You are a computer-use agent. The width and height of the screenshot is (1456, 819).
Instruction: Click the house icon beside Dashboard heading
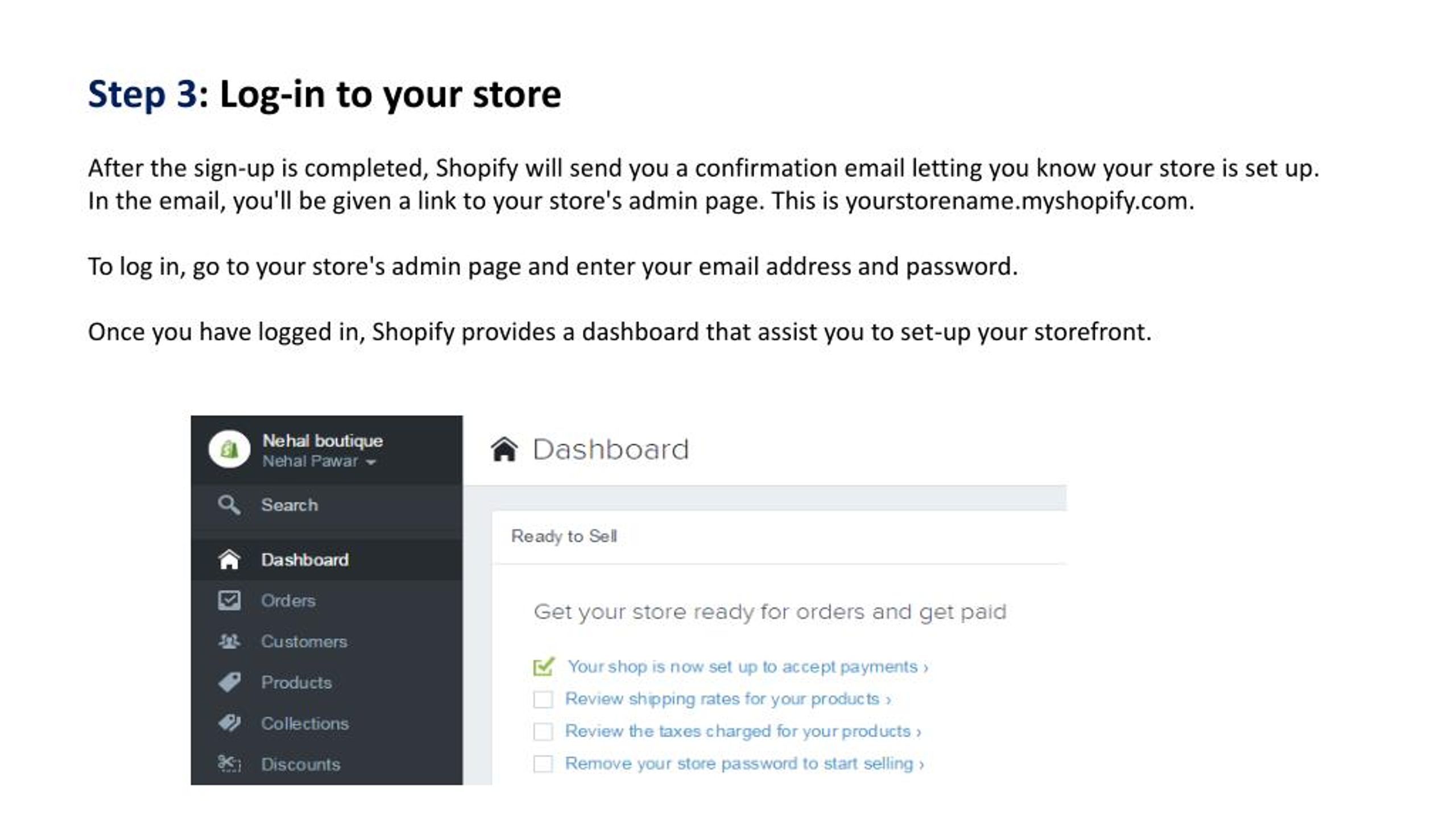pyautogui.click(x=504, y=449)
